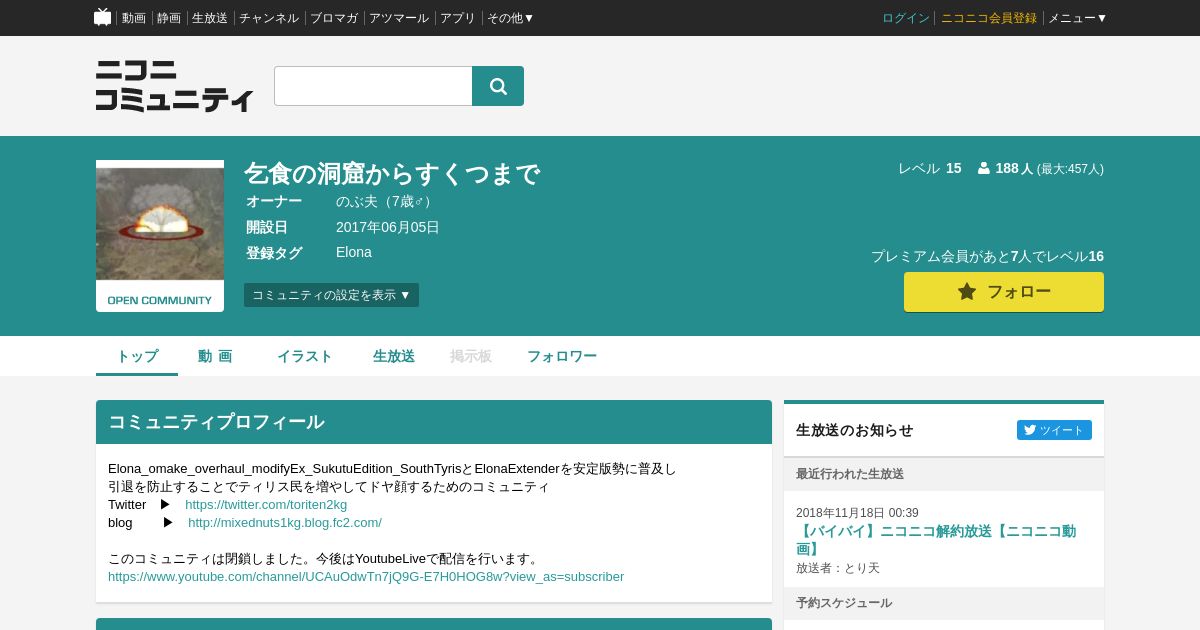Open ブロマガ in top navigation
Viewport: 1200px width, 630px height.
(334, 18)
